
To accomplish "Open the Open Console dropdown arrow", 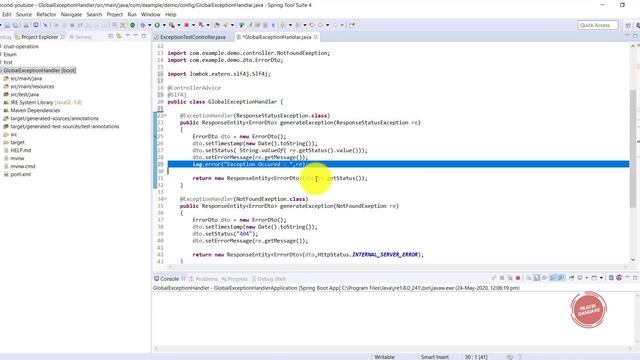I will (601, 278).
